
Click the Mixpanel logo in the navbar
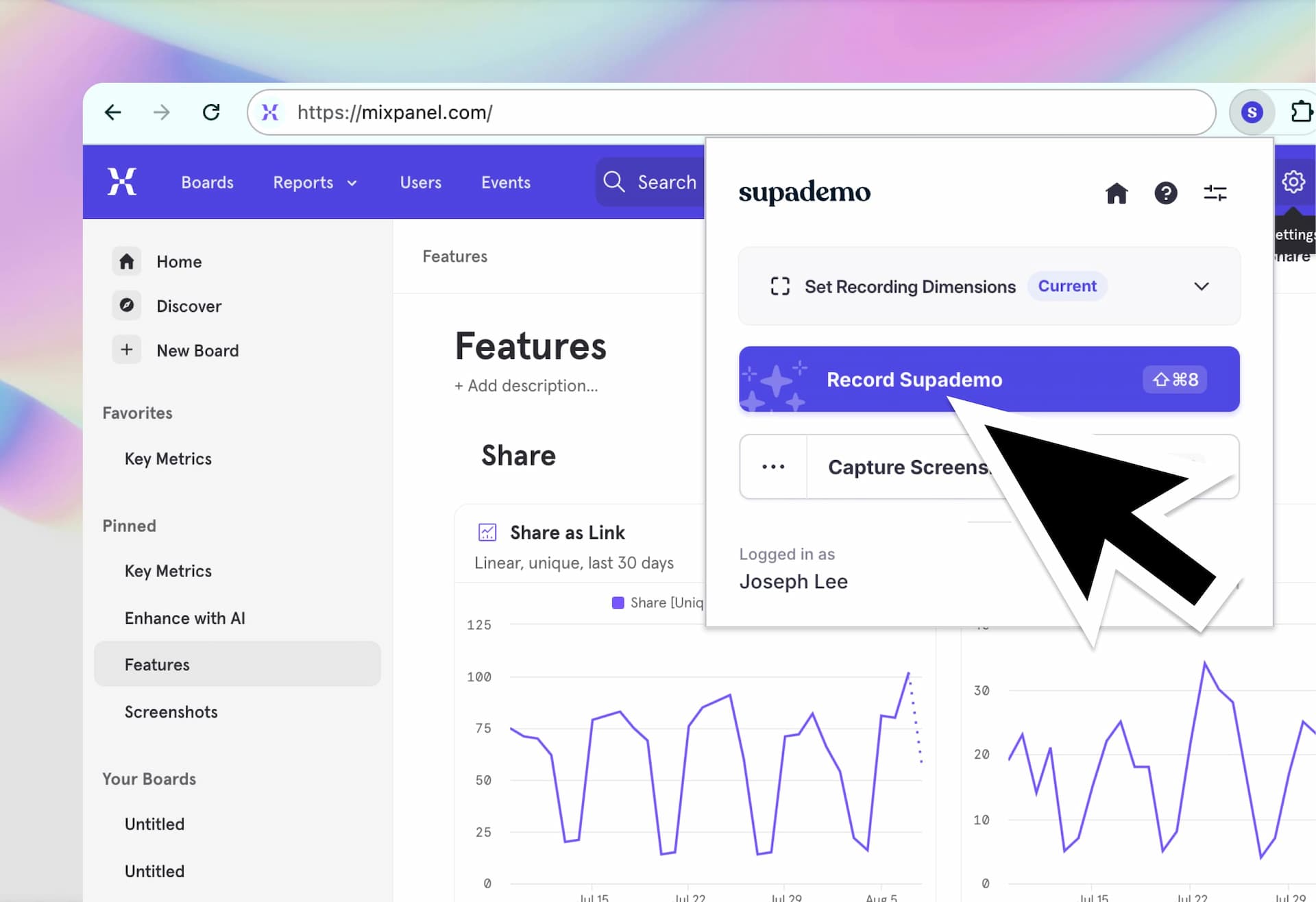coord(122,182)
